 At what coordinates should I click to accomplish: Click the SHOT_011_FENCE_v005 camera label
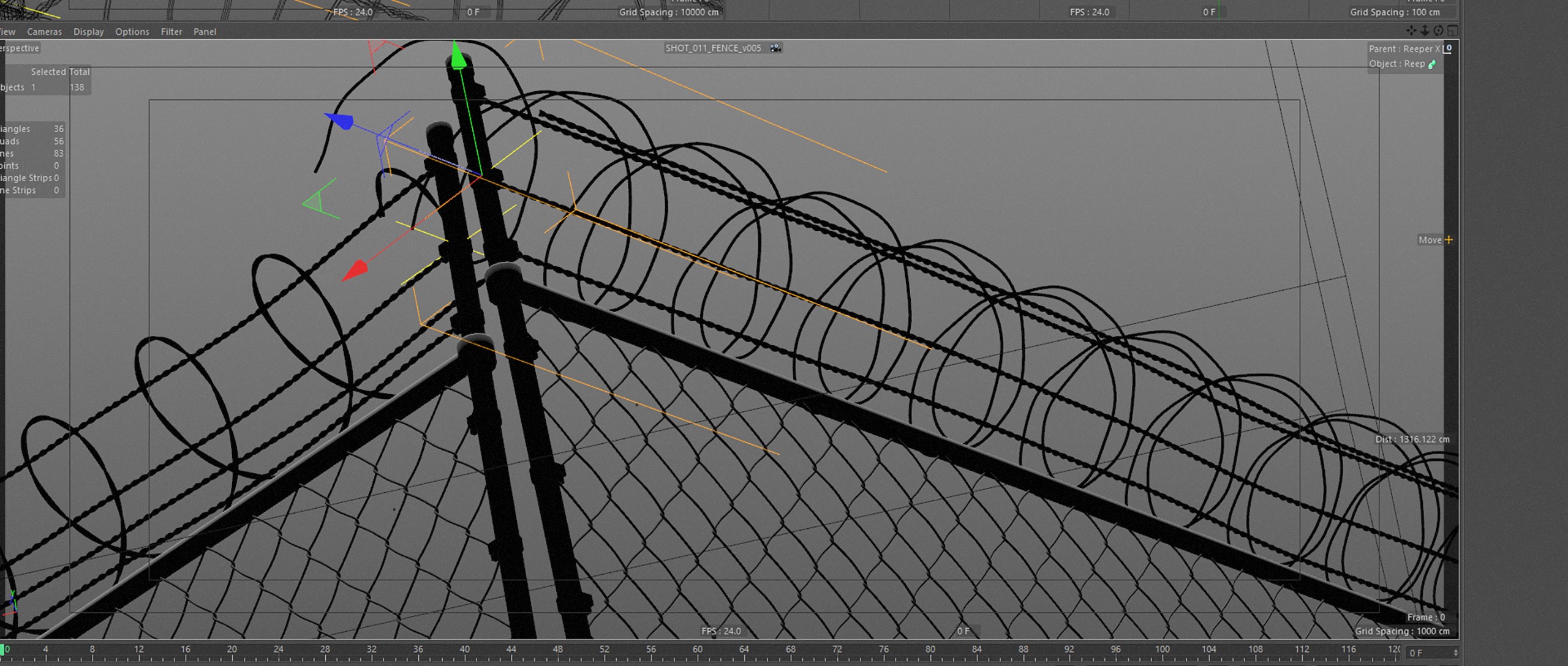click(x=713, y=48)
